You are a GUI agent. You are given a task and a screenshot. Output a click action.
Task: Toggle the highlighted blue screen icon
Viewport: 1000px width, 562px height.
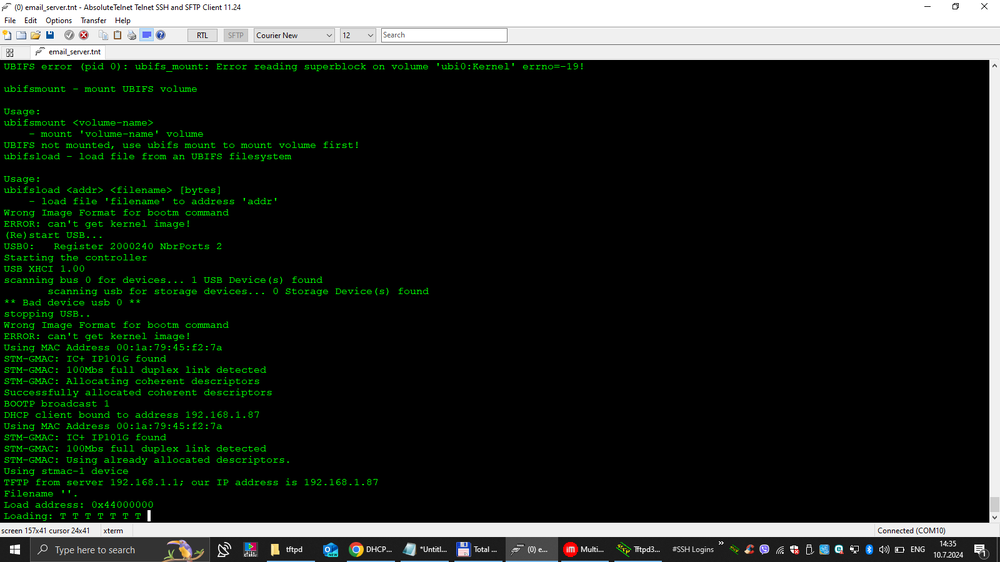click(x=146, y=35)
